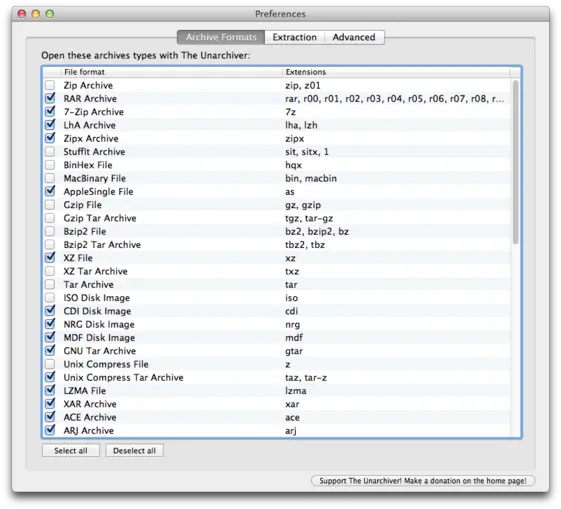Viewport: 561px width, 509px height.
Task: Click the RAR extensions list 'rar, r00, r01...'
Action: [x=395, y=99]
